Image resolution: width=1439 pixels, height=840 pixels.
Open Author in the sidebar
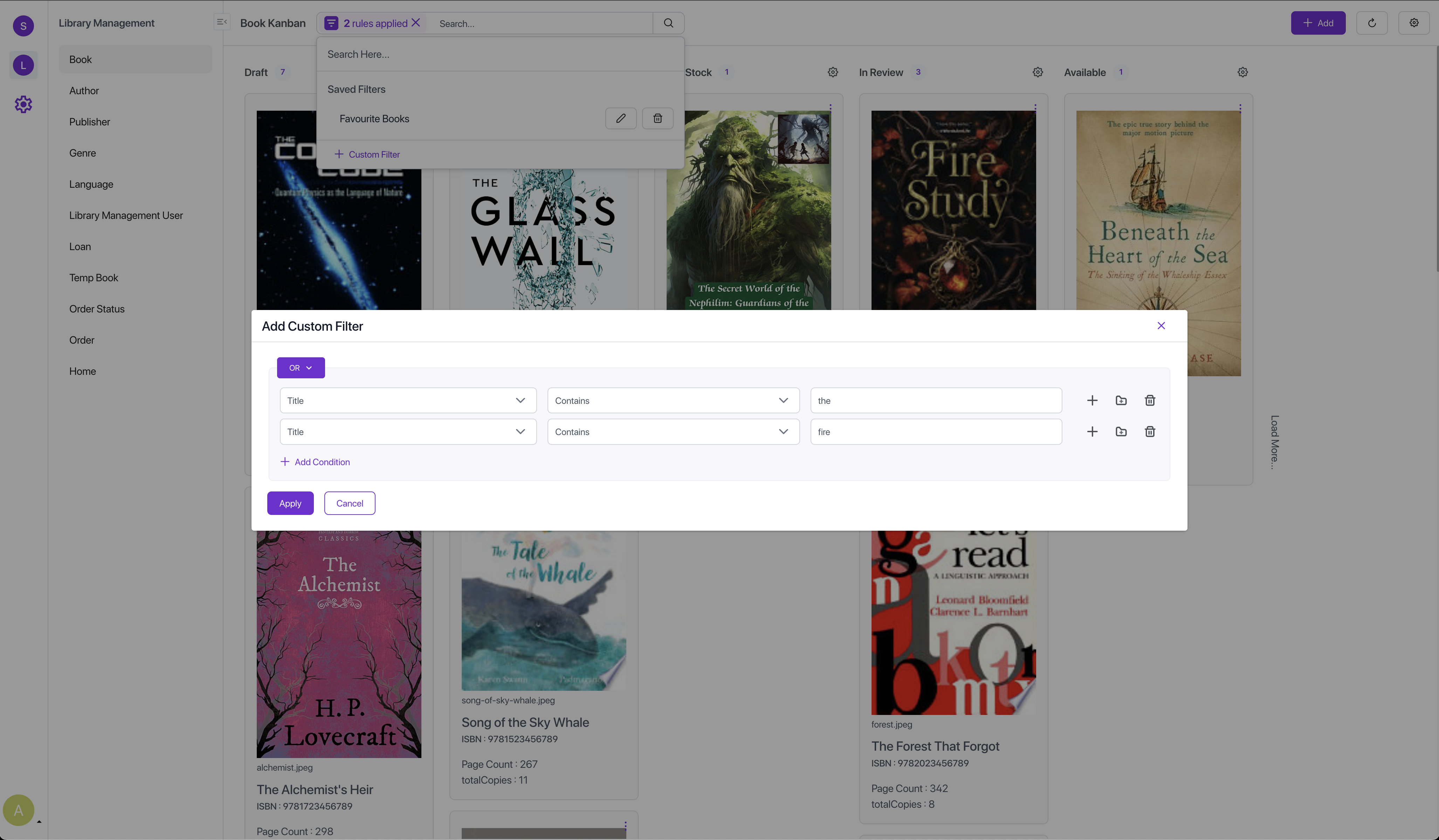click(84, 91)
